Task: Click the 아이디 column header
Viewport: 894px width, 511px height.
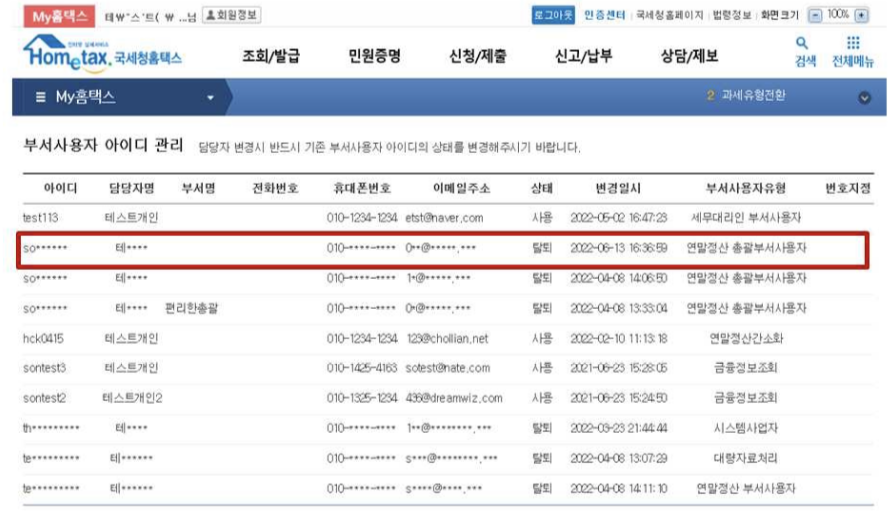Action: click(60, 188)
